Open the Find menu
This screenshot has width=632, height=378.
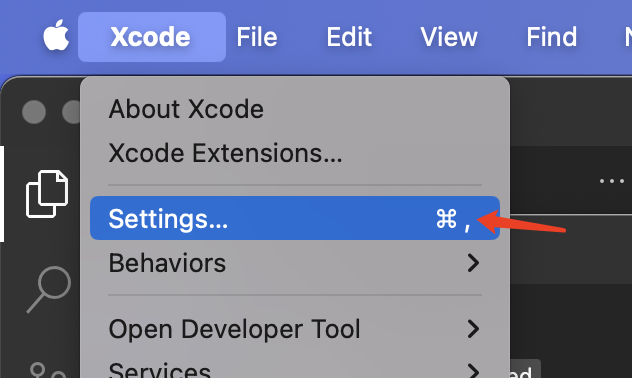551,37
